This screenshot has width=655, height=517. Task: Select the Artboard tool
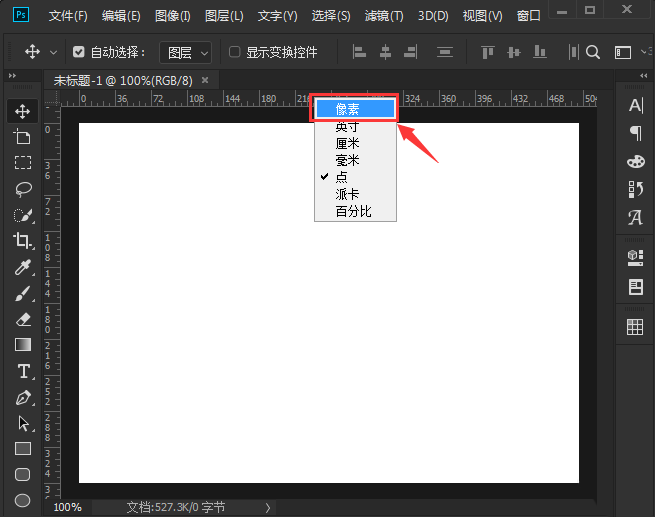23,137
